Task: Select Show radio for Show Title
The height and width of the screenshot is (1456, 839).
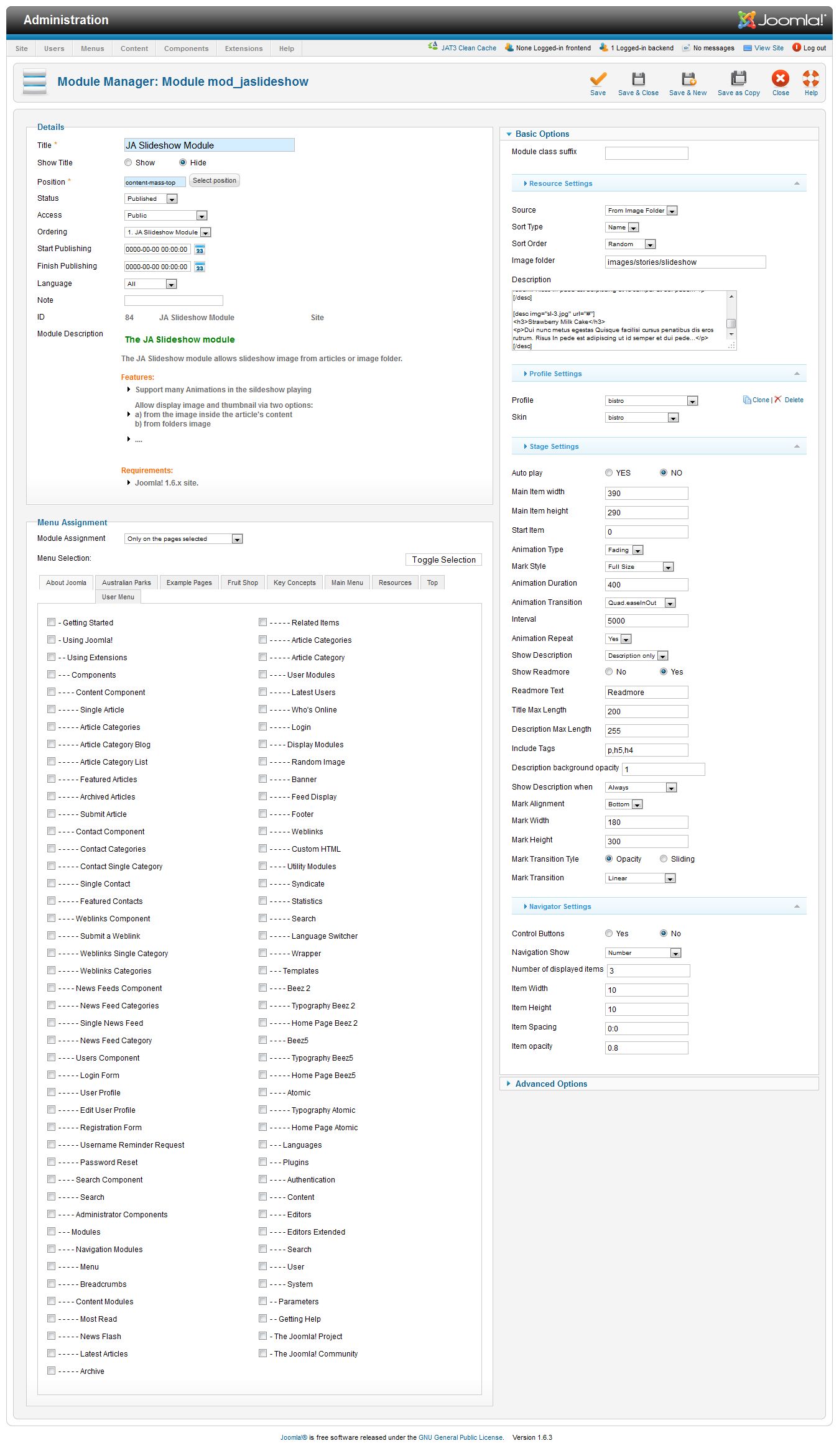Action: (x=128, y=163)
